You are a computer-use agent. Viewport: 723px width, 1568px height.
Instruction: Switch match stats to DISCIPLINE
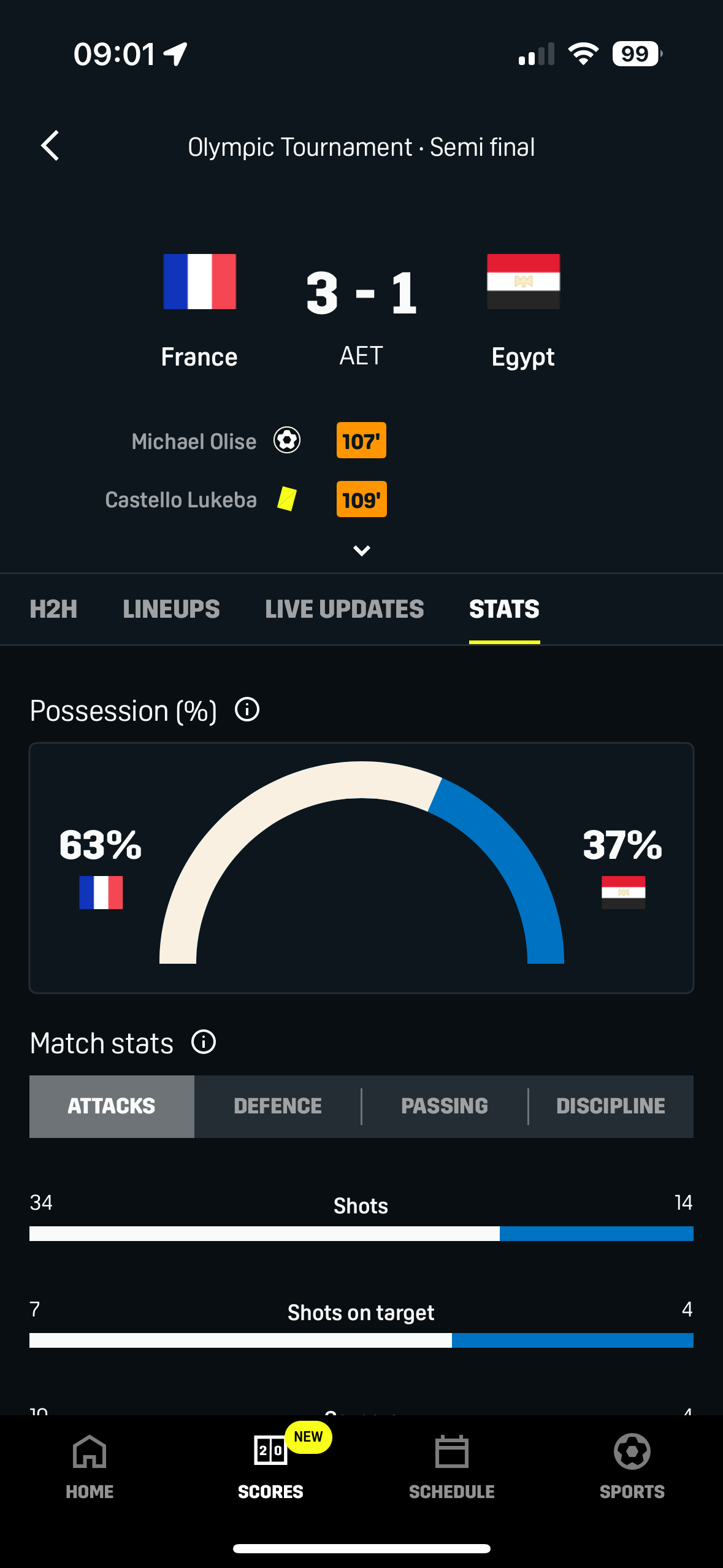(611, 1106)
